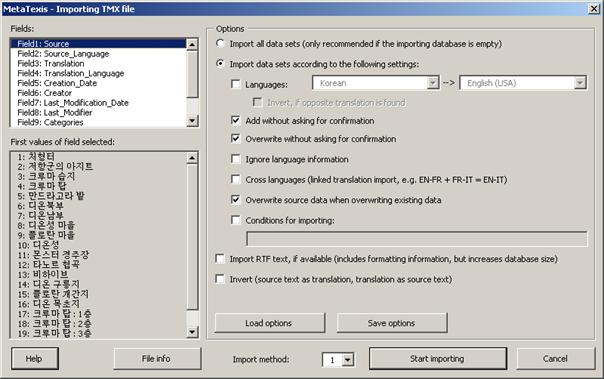Image resolution: width=604 pixels, height=379 pixels.
Task: Click value row 19 ending with ': 3층'
Action: 98,333
